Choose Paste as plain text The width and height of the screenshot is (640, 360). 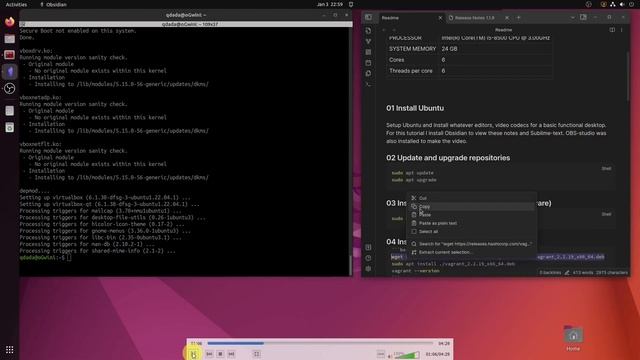click(471, 223)
